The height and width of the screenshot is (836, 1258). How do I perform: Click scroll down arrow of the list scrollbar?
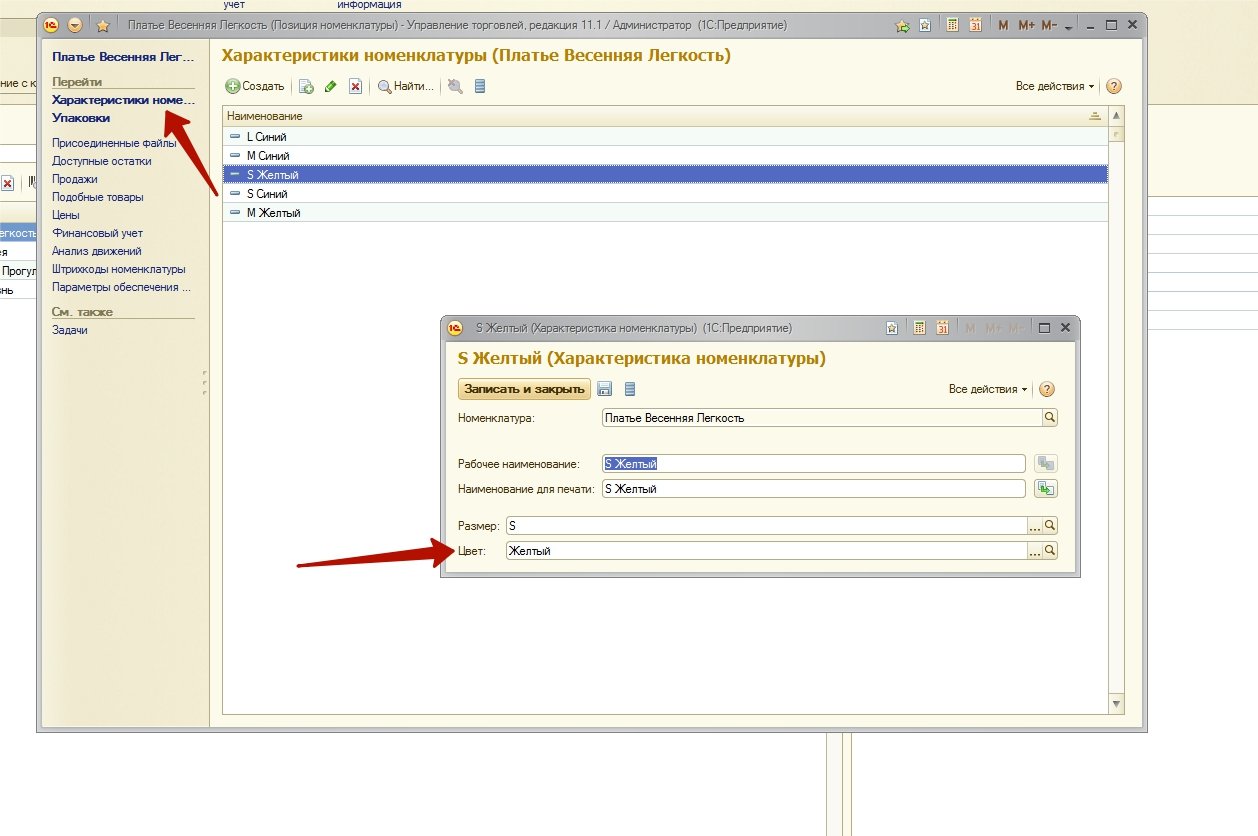tap(1117, 705)
